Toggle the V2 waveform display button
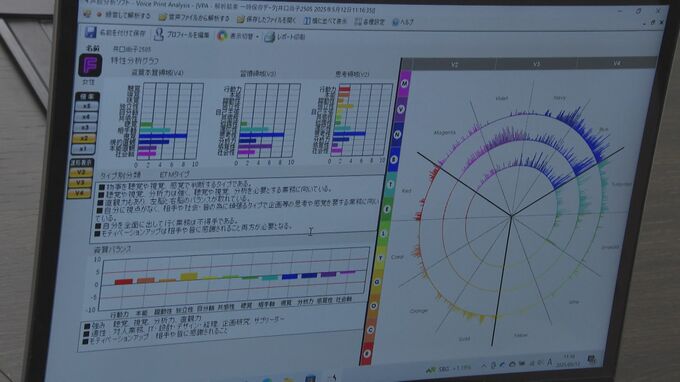The width and height of the screenshot is (680, 382). (x=80, y=173)
